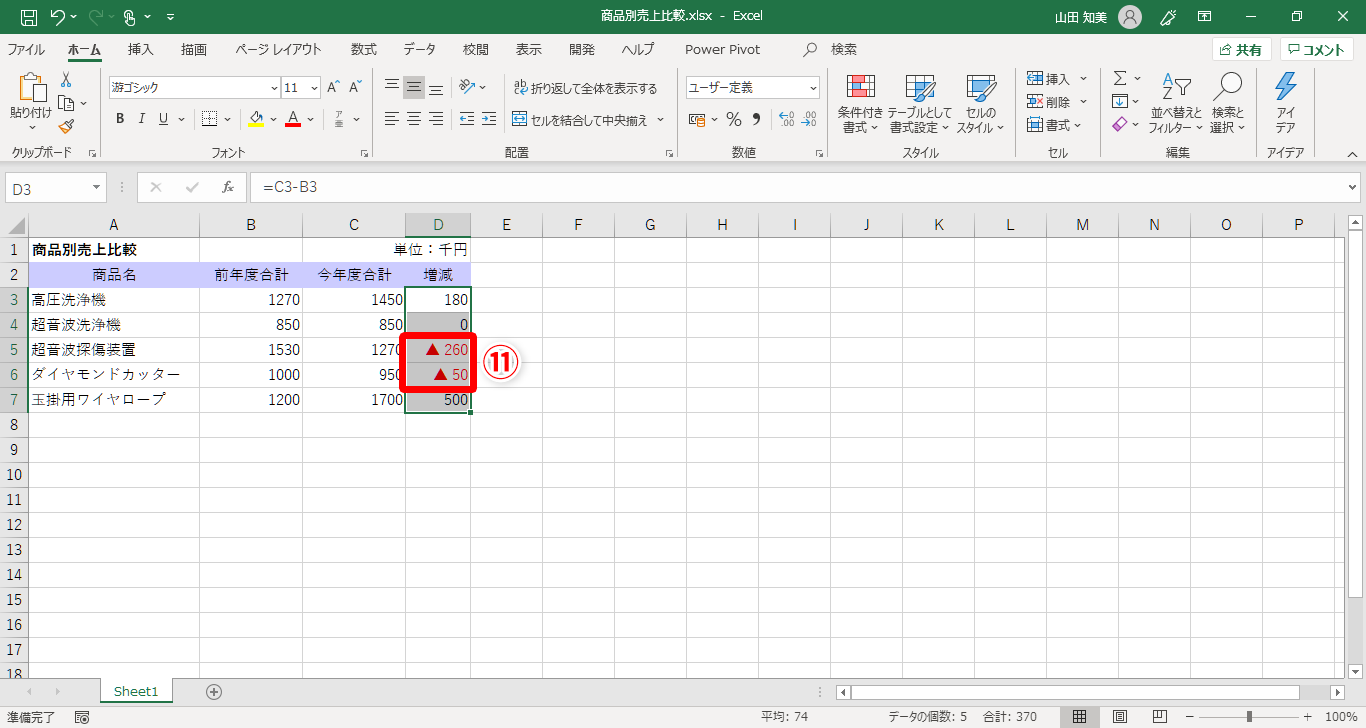Open テーブルとして書式設定 button
Screen dimensions: 1366x728
pyautogui.click(x=920, y=104)
